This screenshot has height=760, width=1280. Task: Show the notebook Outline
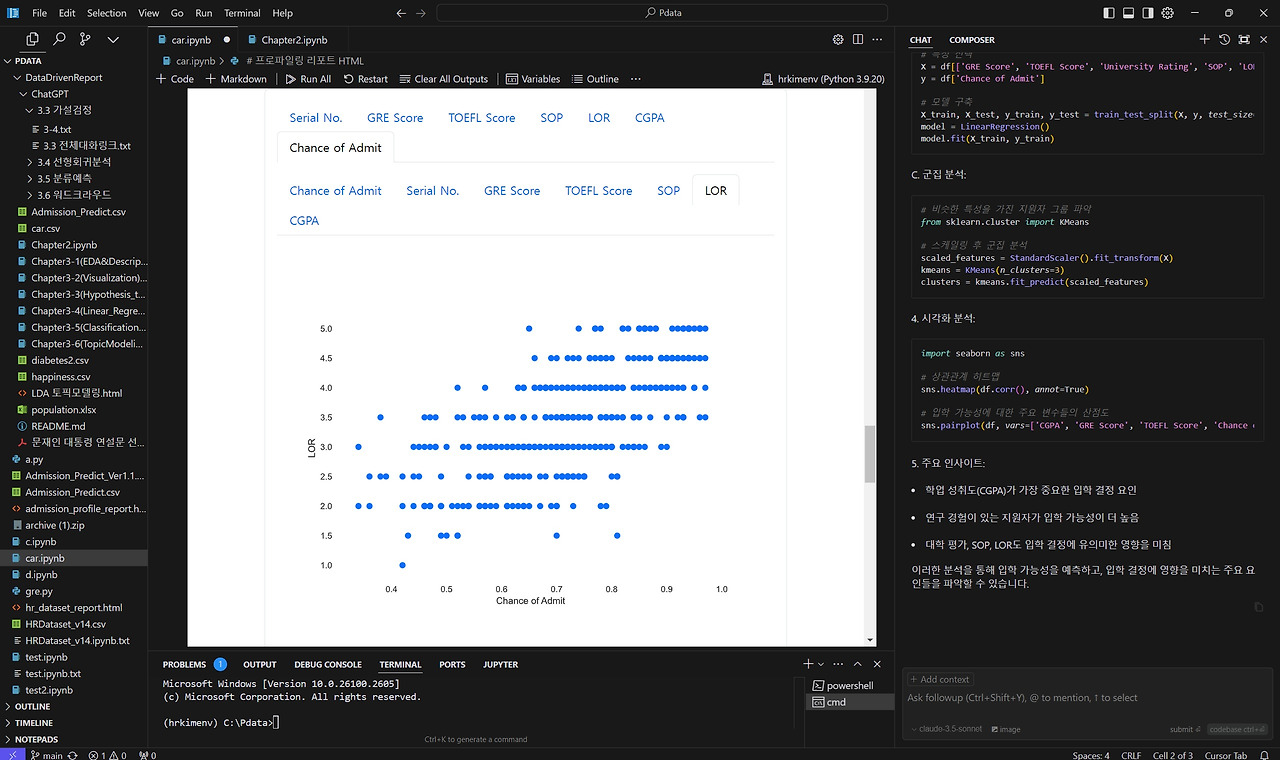point(595,79)
